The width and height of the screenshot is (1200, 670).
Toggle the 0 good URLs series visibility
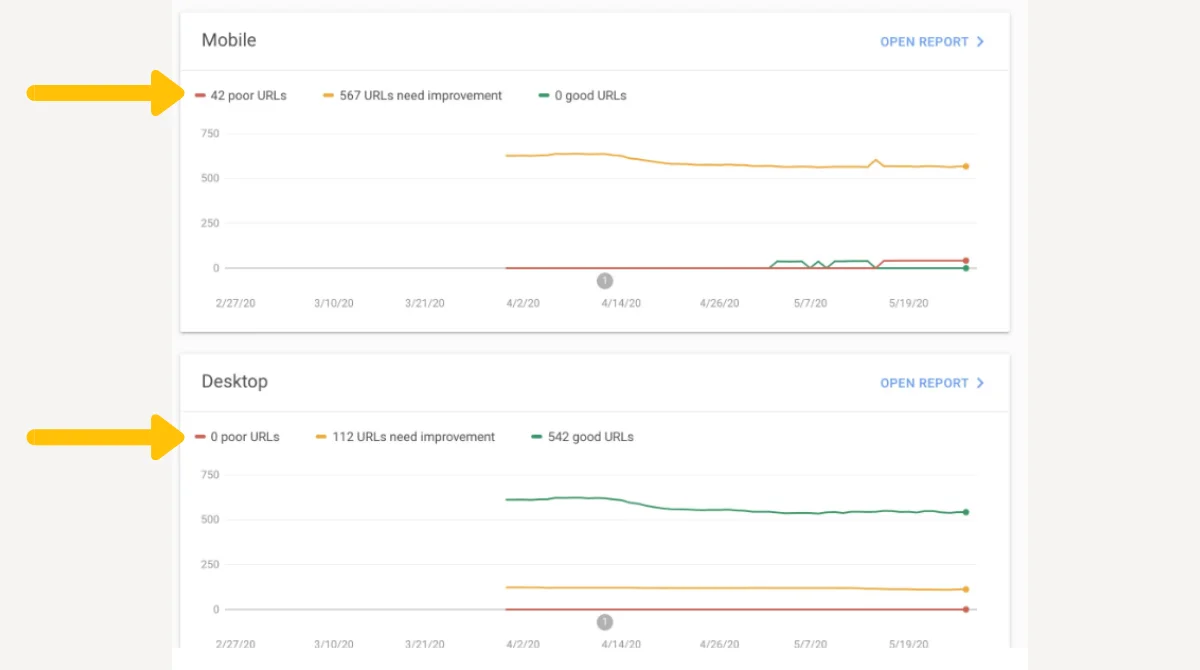pyautogui.click(x=583, y=95)
